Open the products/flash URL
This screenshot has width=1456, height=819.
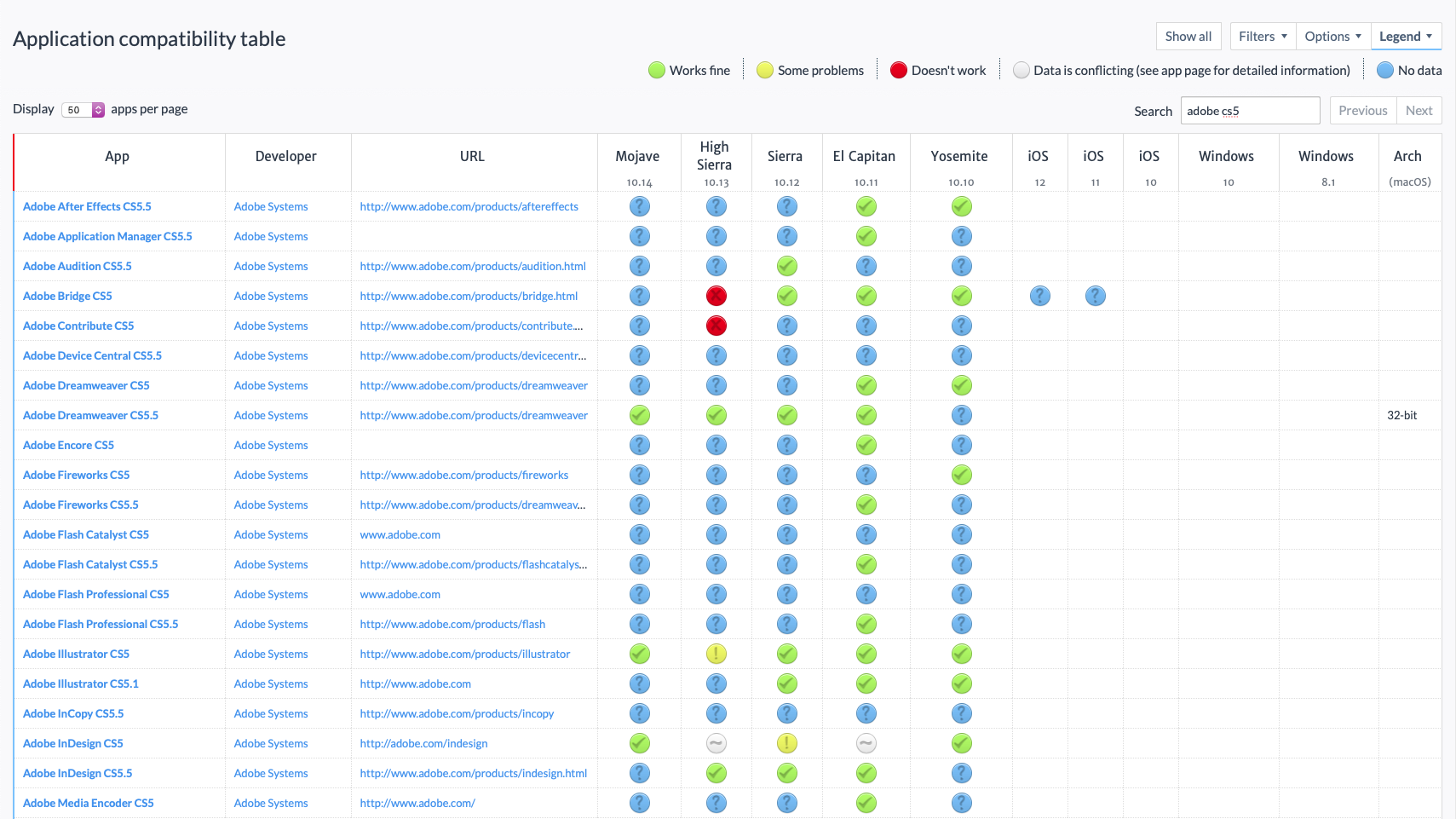[452, 624]
